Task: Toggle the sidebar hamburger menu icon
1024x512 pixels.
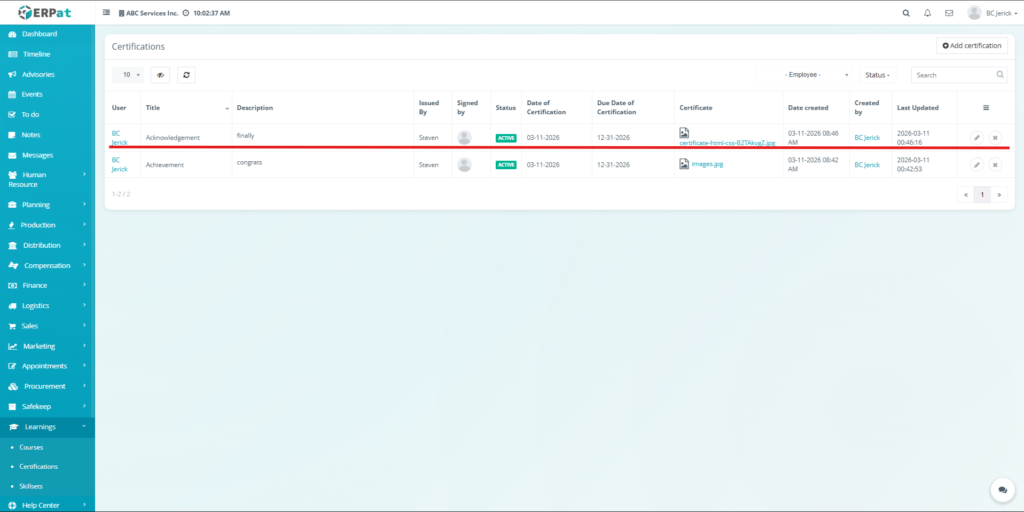Action: coord(107,13)
